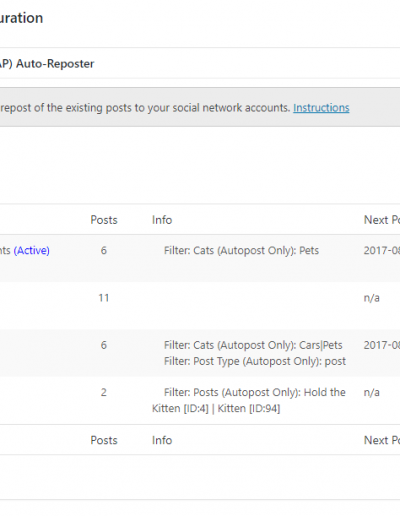The width and height of the screenshot is (400, 516).
Task: Click the n/a next post in row with 11 posts
Action: (372, 298)
